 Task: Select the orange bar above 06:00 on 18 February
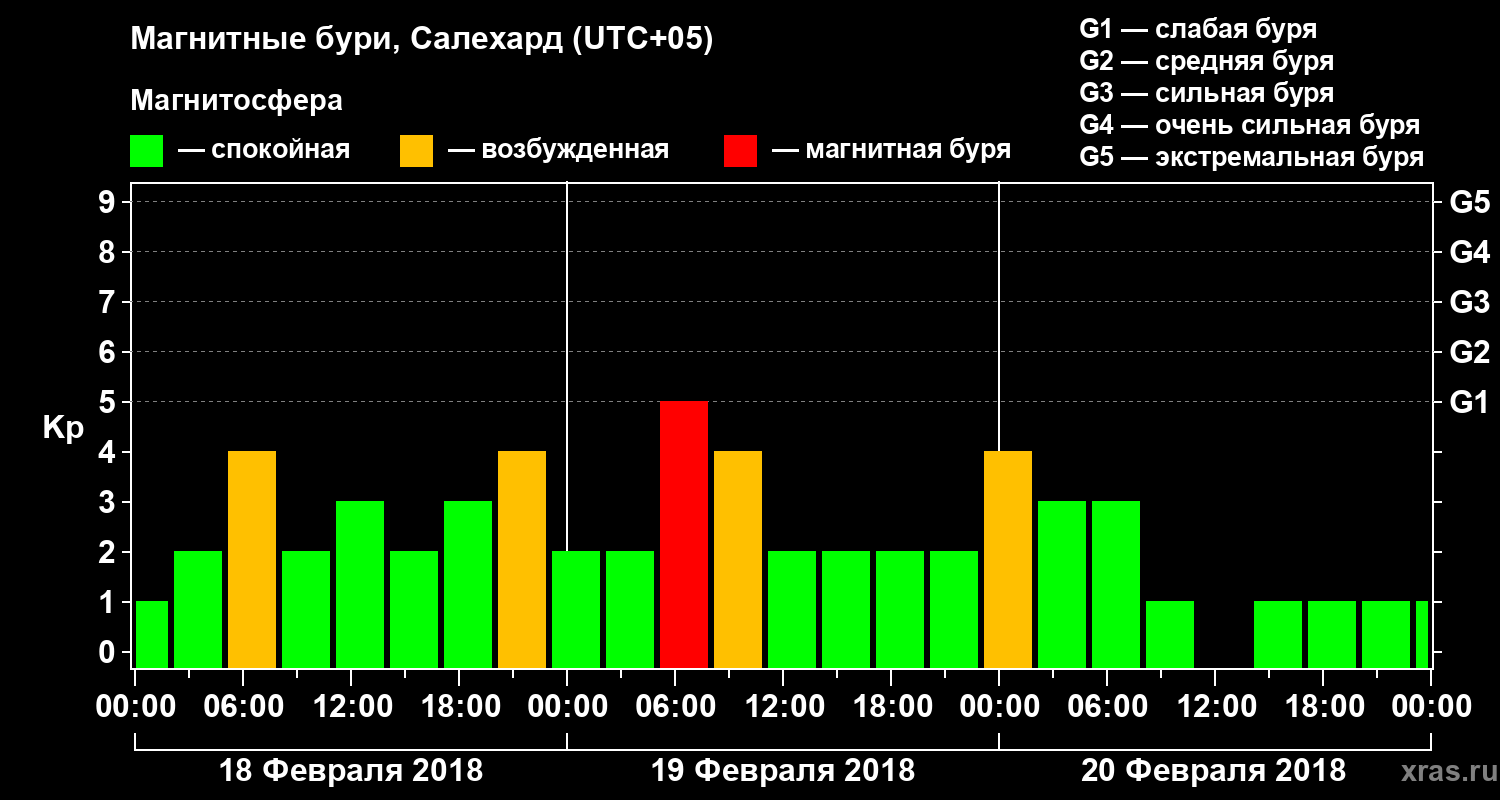tap(252, 560)
